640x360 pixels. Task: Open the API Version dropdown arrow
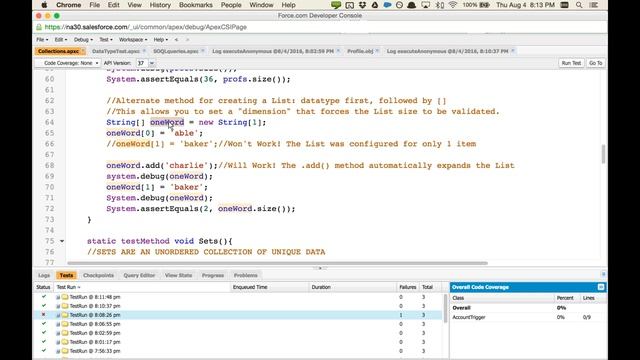152,63
